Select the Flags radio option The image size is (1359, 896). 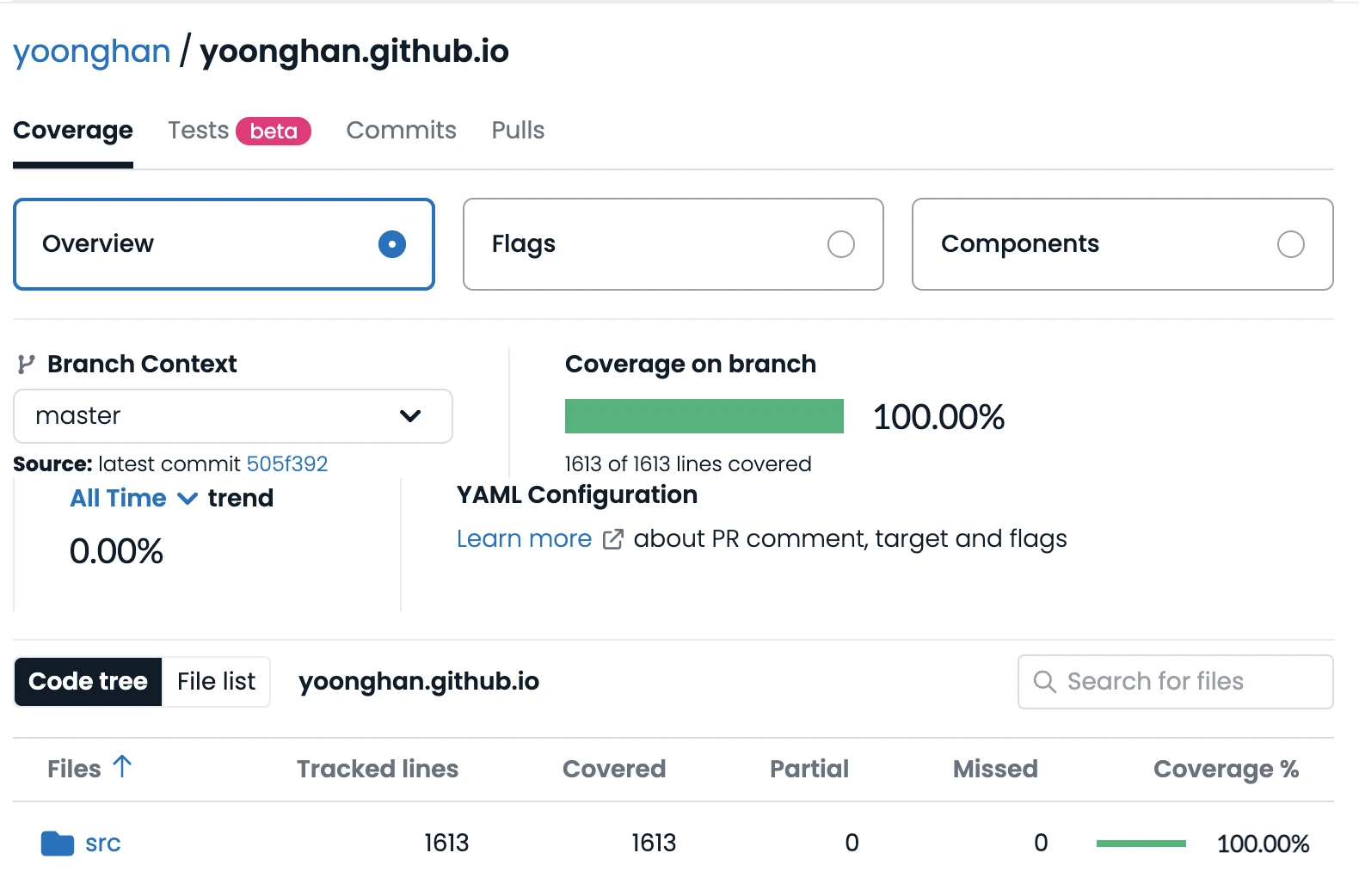pyautogui.click(x=840, y=244)
